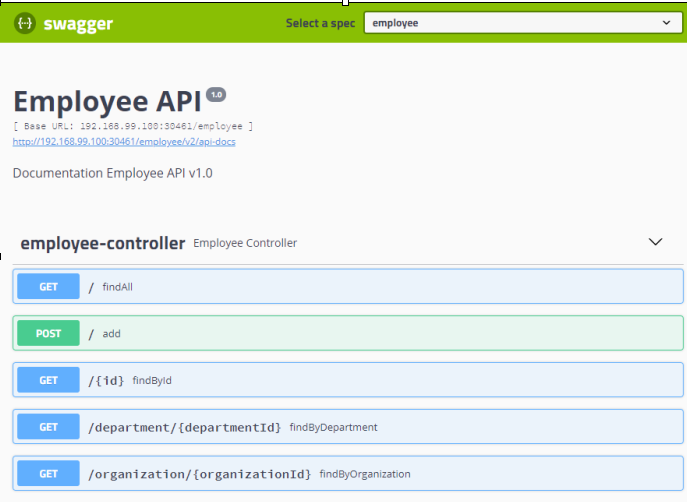Expand the GET / findAll operation
This screenshot has width=687, height=502.
[x=348, y=287]
